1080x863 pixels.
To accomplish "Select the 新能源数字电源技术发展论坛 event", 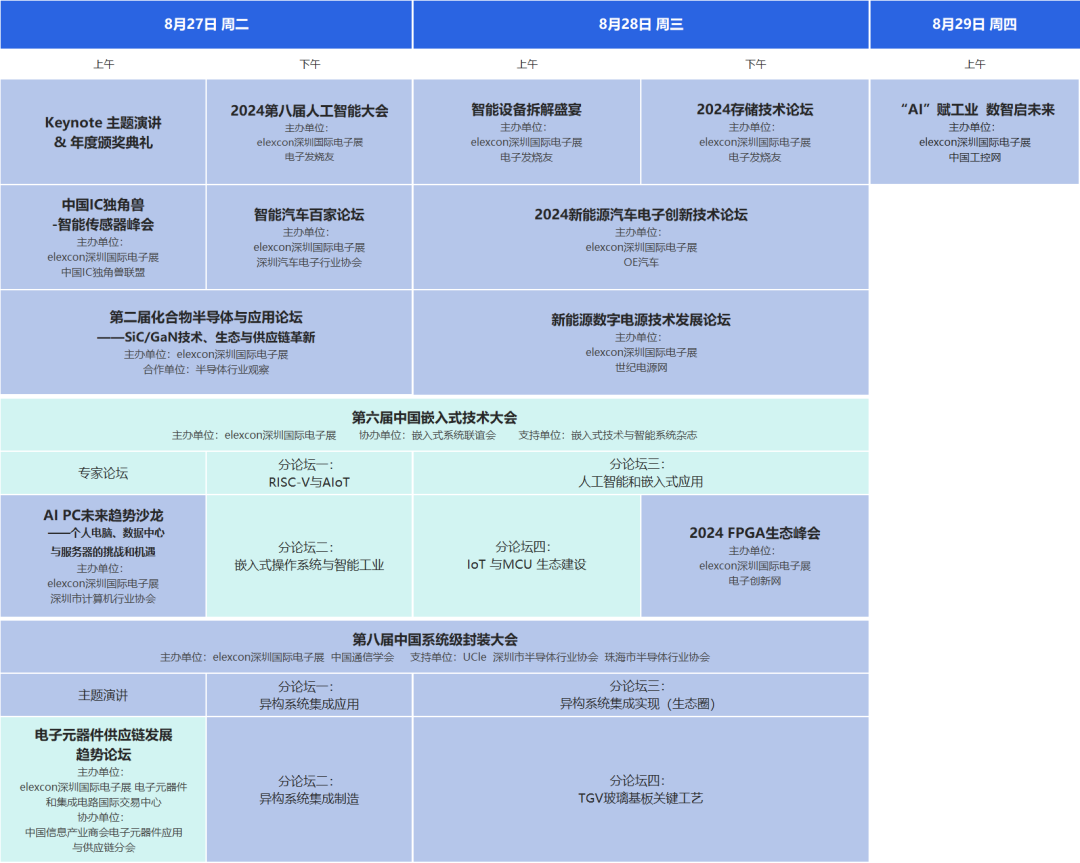I will (x=640, y=342).
